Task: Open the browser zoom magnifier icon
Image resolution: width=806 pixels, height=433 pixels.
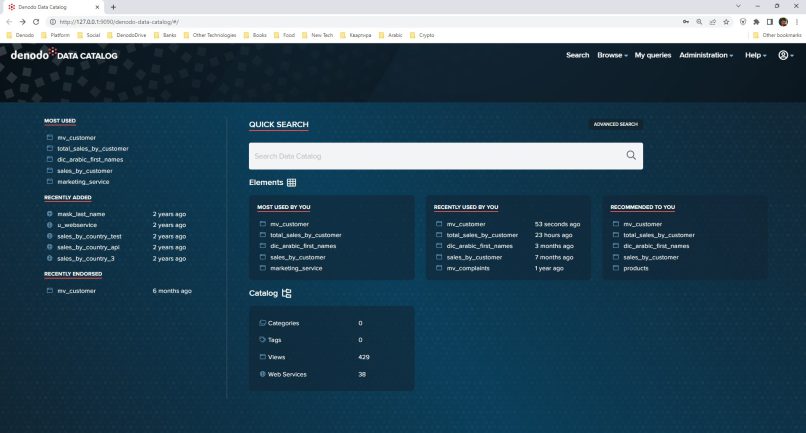Action: [699, 22]
